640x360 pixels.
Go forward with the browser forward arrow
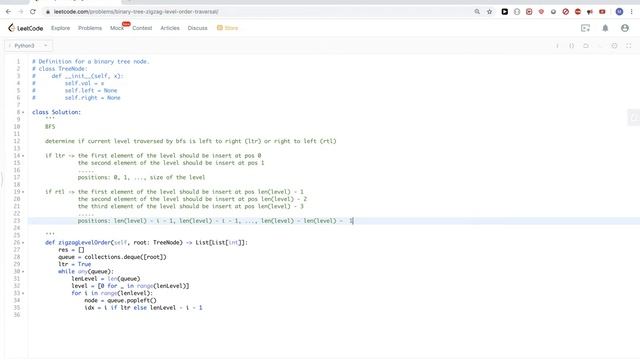coord(21,12)
